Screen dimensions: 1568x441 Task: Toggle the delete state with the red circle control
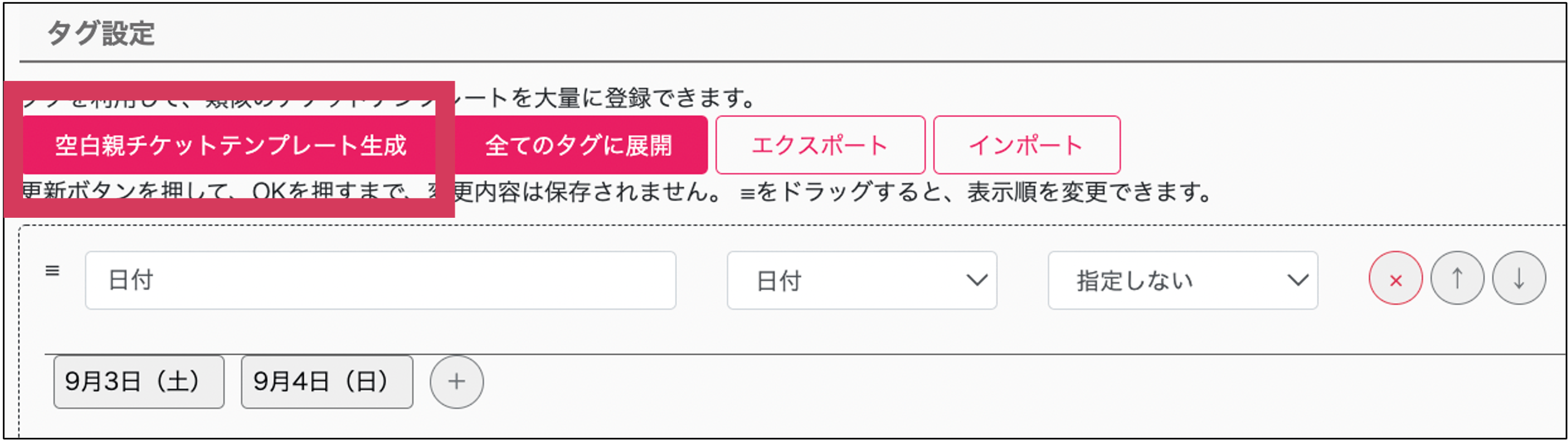point(1395,280)
